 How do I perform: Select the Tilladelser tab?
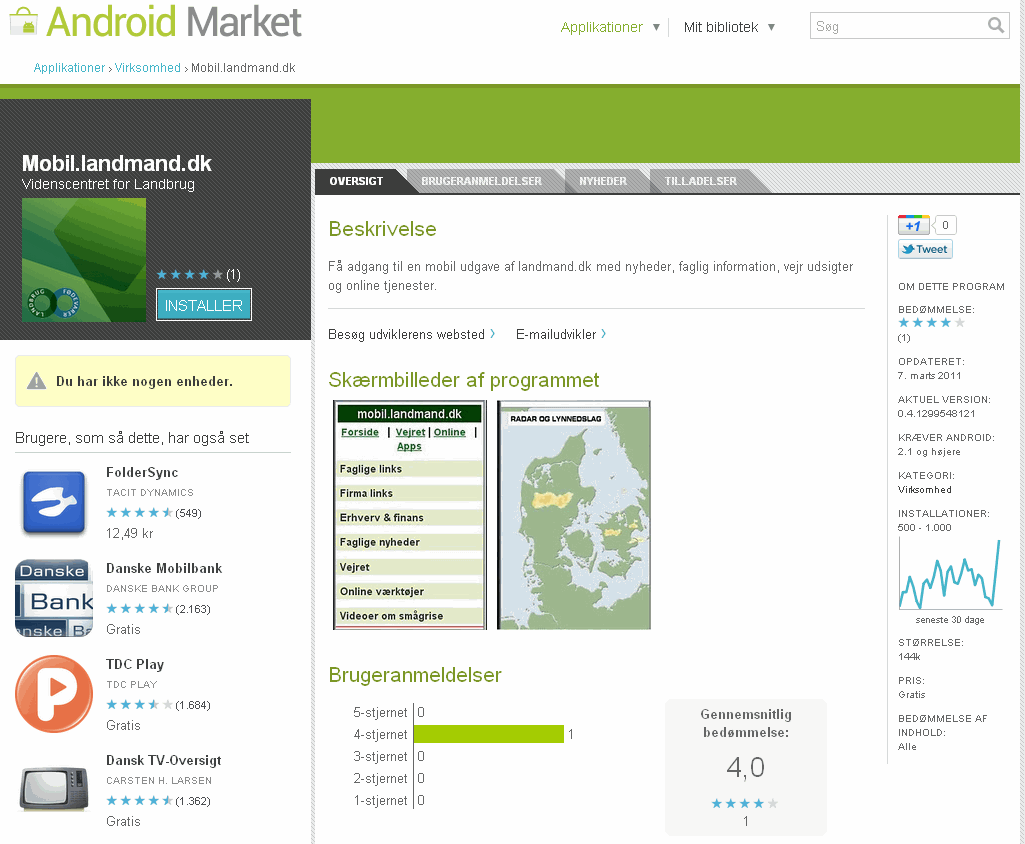(x=700, y=181)
